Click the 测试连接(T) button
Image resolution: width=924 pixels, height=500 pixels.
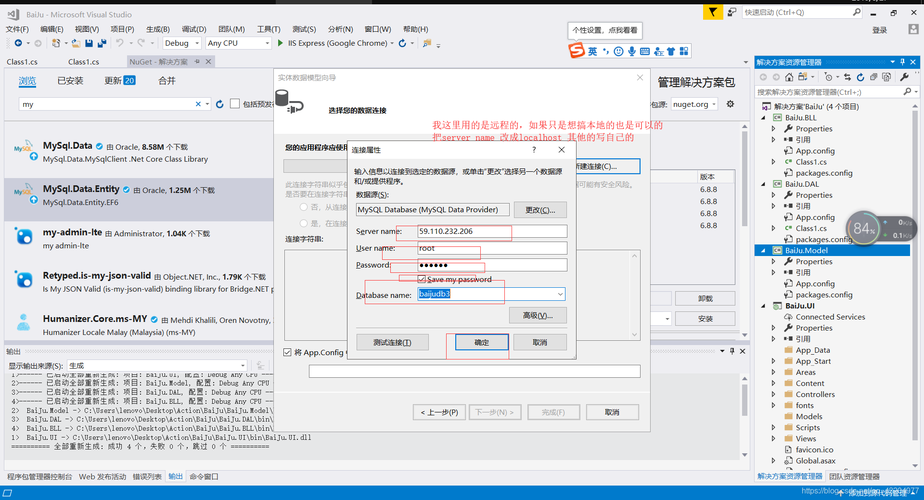click(x=392, y=343)
